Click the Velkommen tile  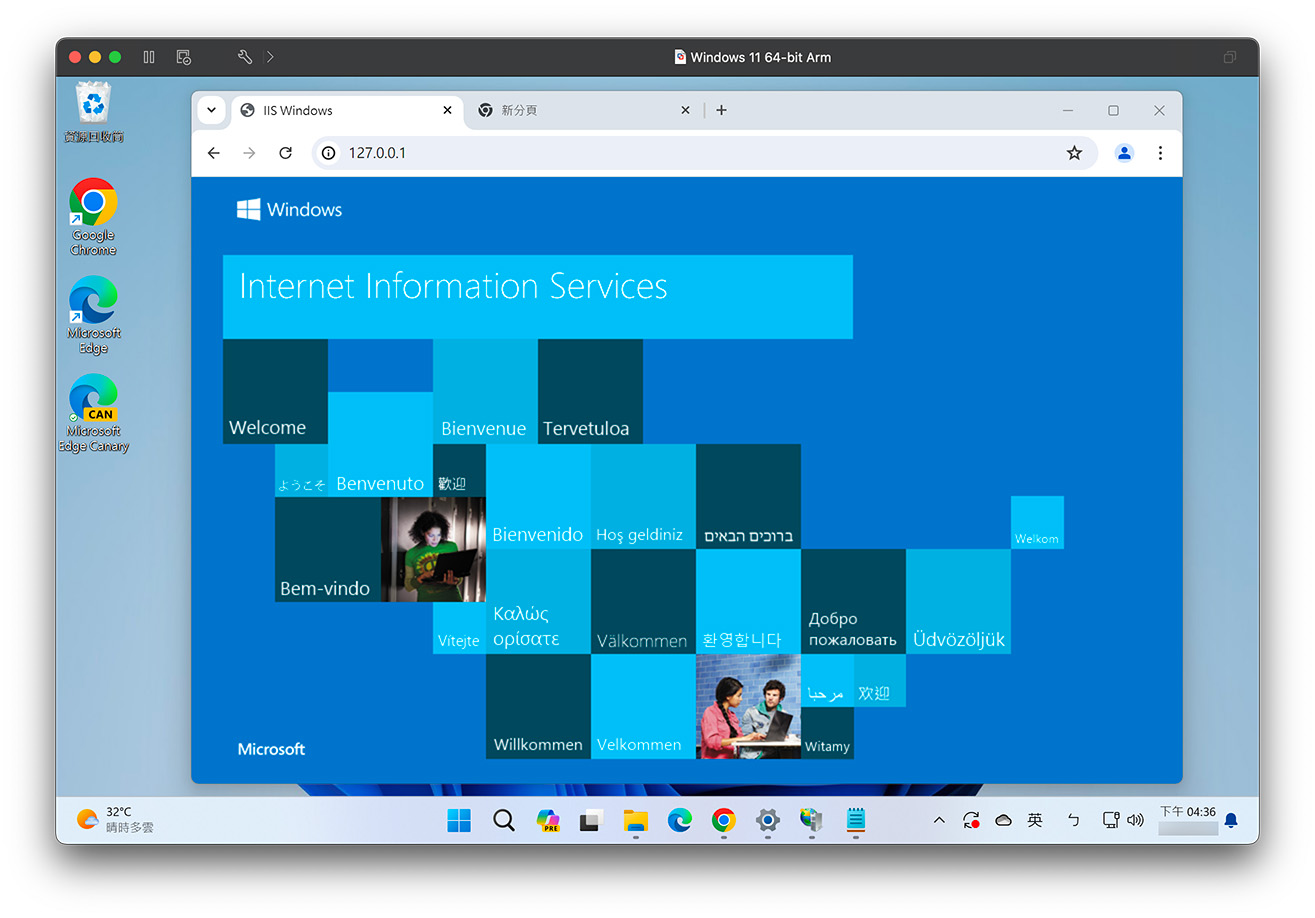(643, 706)
